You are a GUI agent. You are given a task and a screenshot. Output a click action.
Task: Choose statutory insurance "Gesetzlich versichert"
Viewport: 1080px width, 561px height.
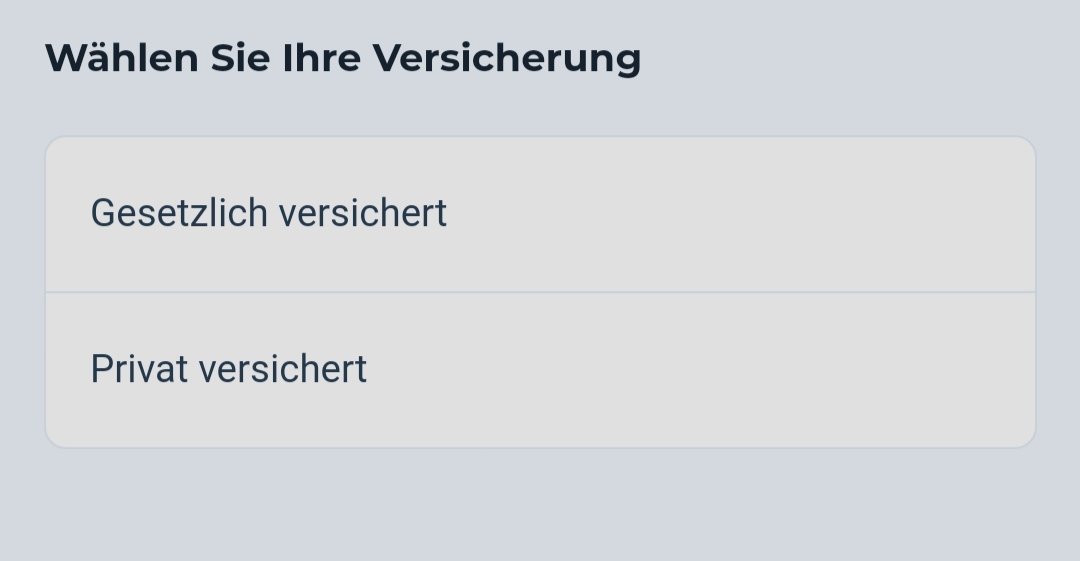268,214
